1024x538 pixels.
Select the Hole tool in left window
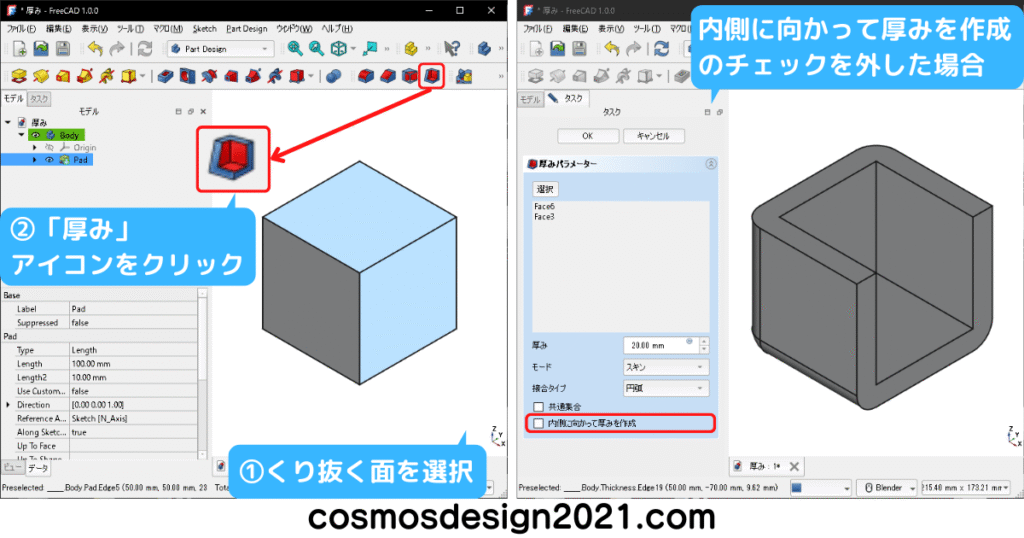coord(187,76)
